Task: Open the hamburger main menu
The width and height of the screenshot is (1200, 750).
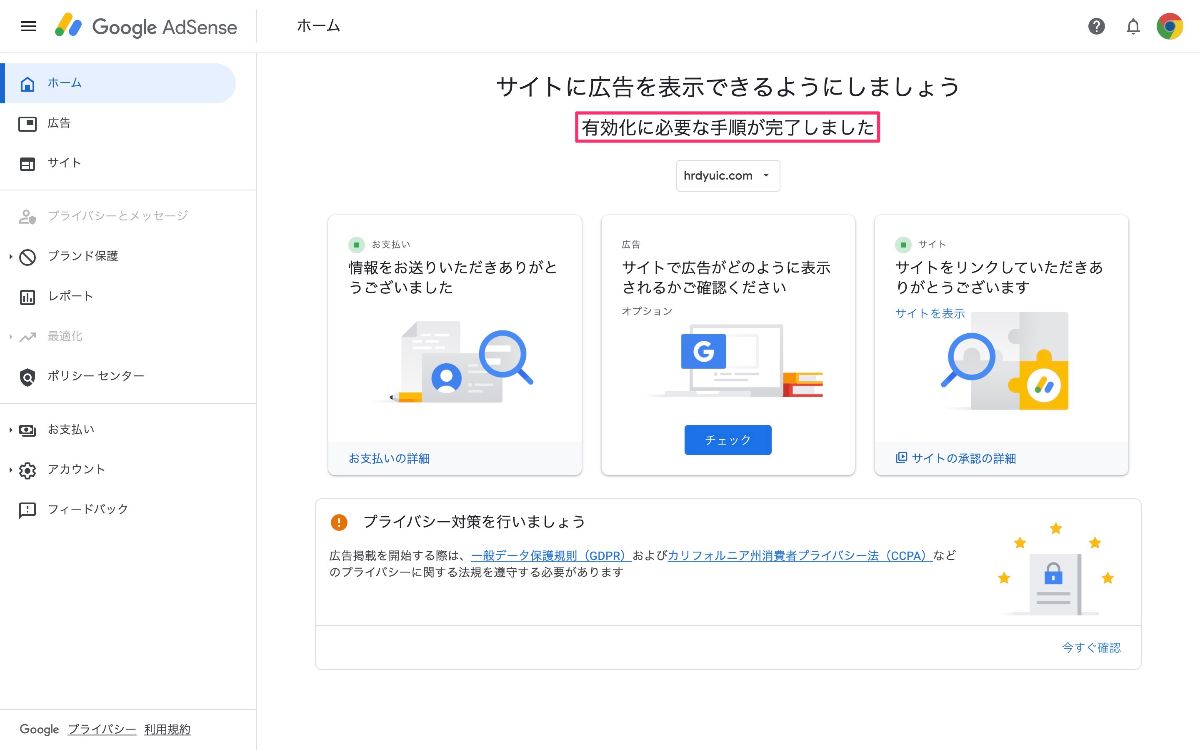Action: coord(28,26)
